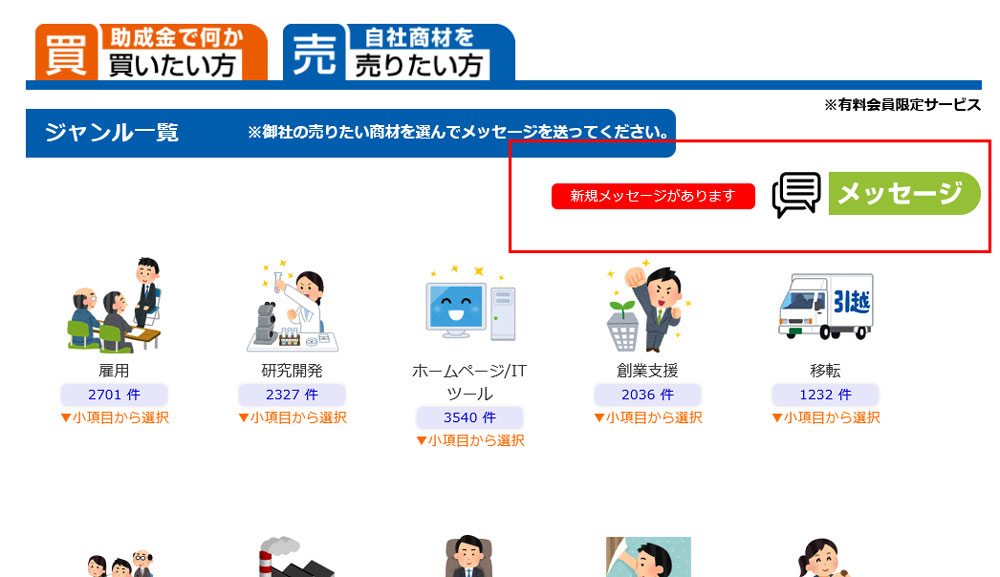Expand 小項目から選択 under 雇用
The height and width of the screenshot is (577, 1000).
[x=114, y=417]
